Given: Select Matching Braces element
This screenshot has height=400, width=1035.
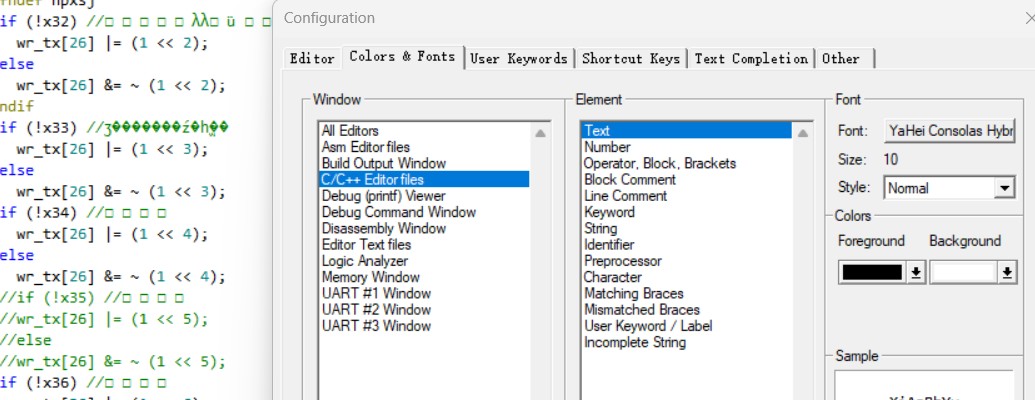Looking at the screenshot, I should (686, 293).
